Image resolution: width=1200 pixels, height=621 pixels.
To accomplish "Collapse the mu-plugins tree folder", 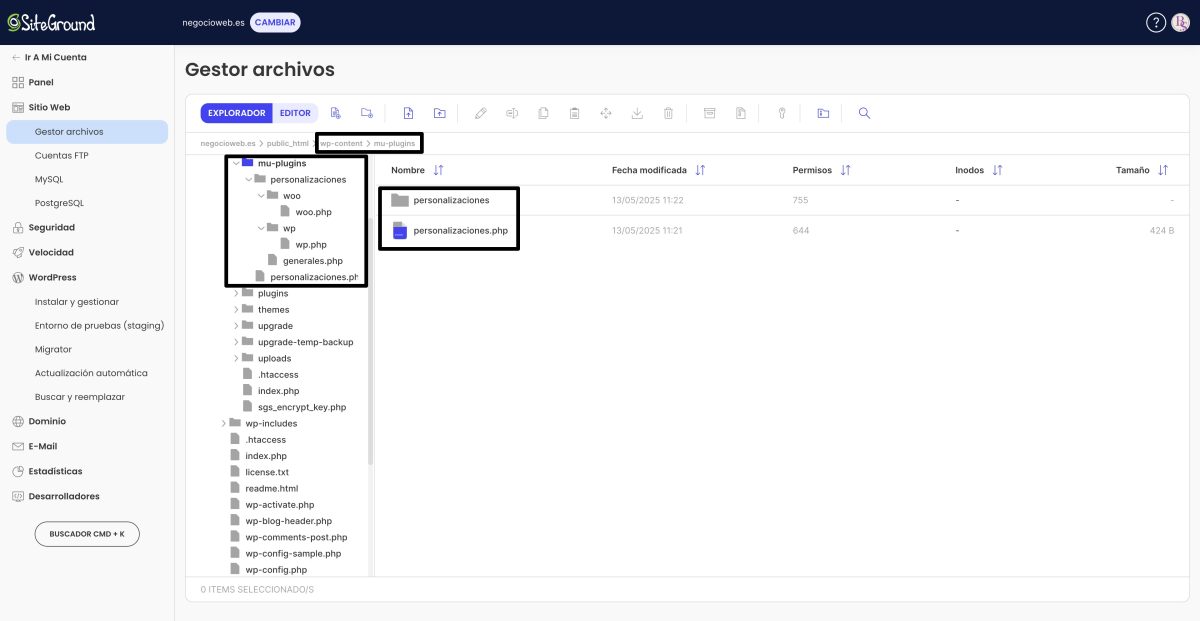I will (x=234, y=162).
